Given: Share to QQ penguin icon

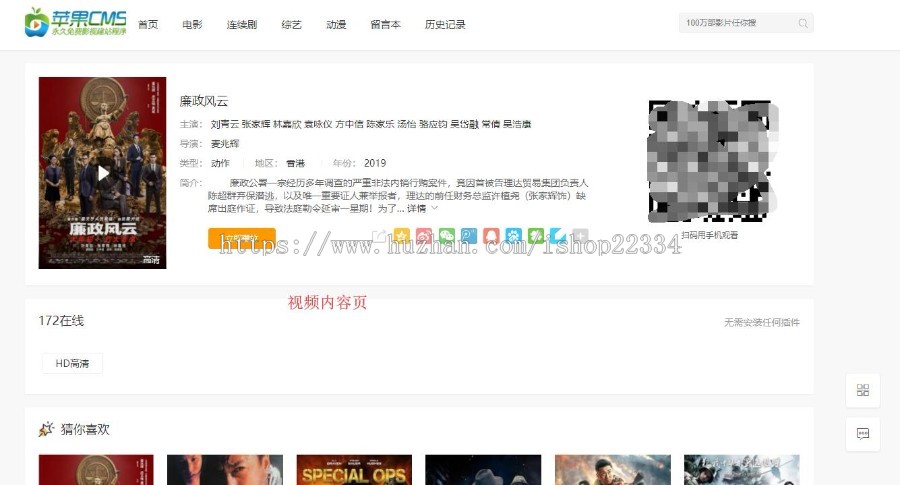Looking at the screenshot, I should (x=491, y=236).
